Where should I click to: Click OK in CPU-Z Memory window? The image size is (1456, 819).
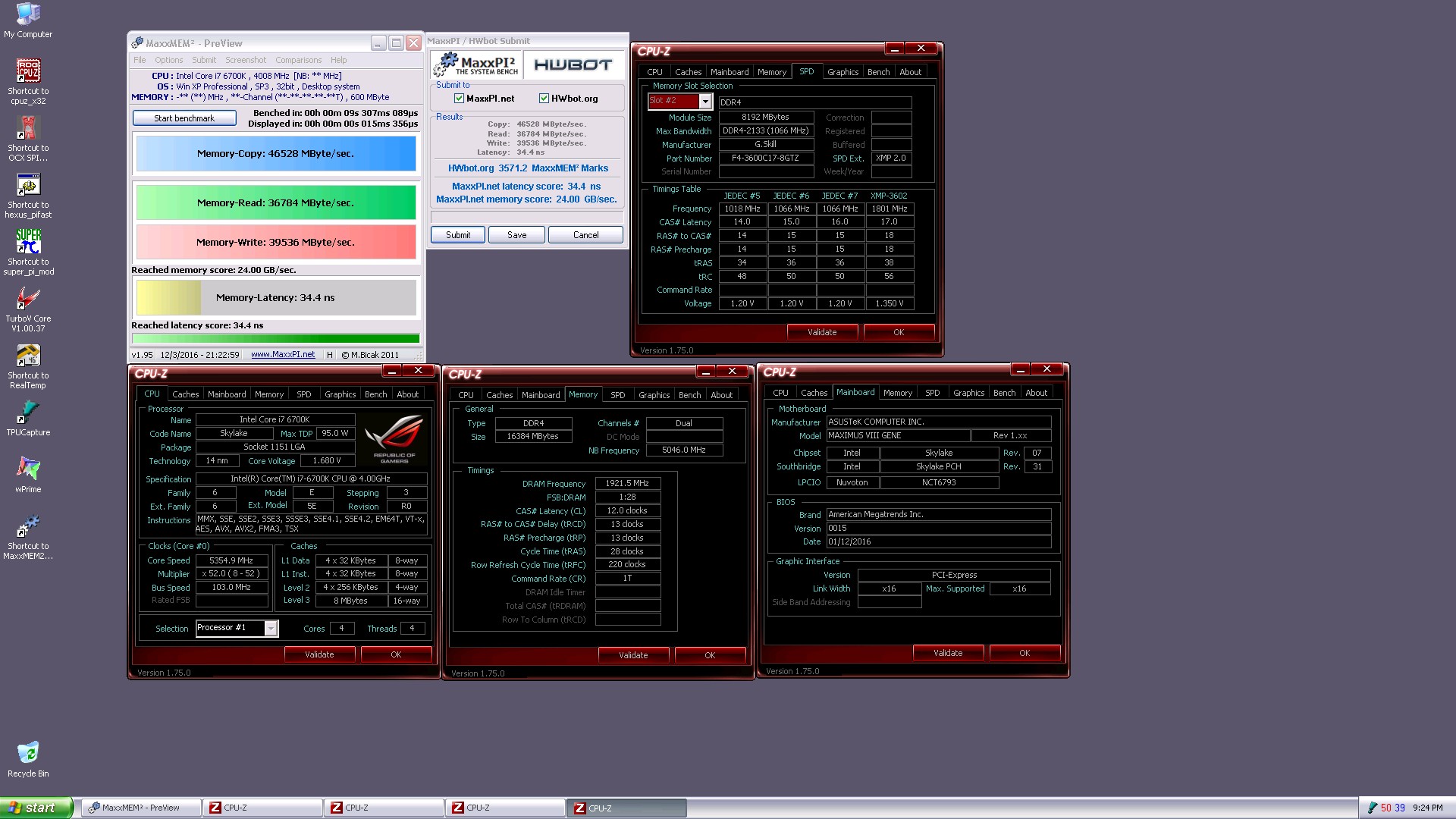click(x=710, y=655)
